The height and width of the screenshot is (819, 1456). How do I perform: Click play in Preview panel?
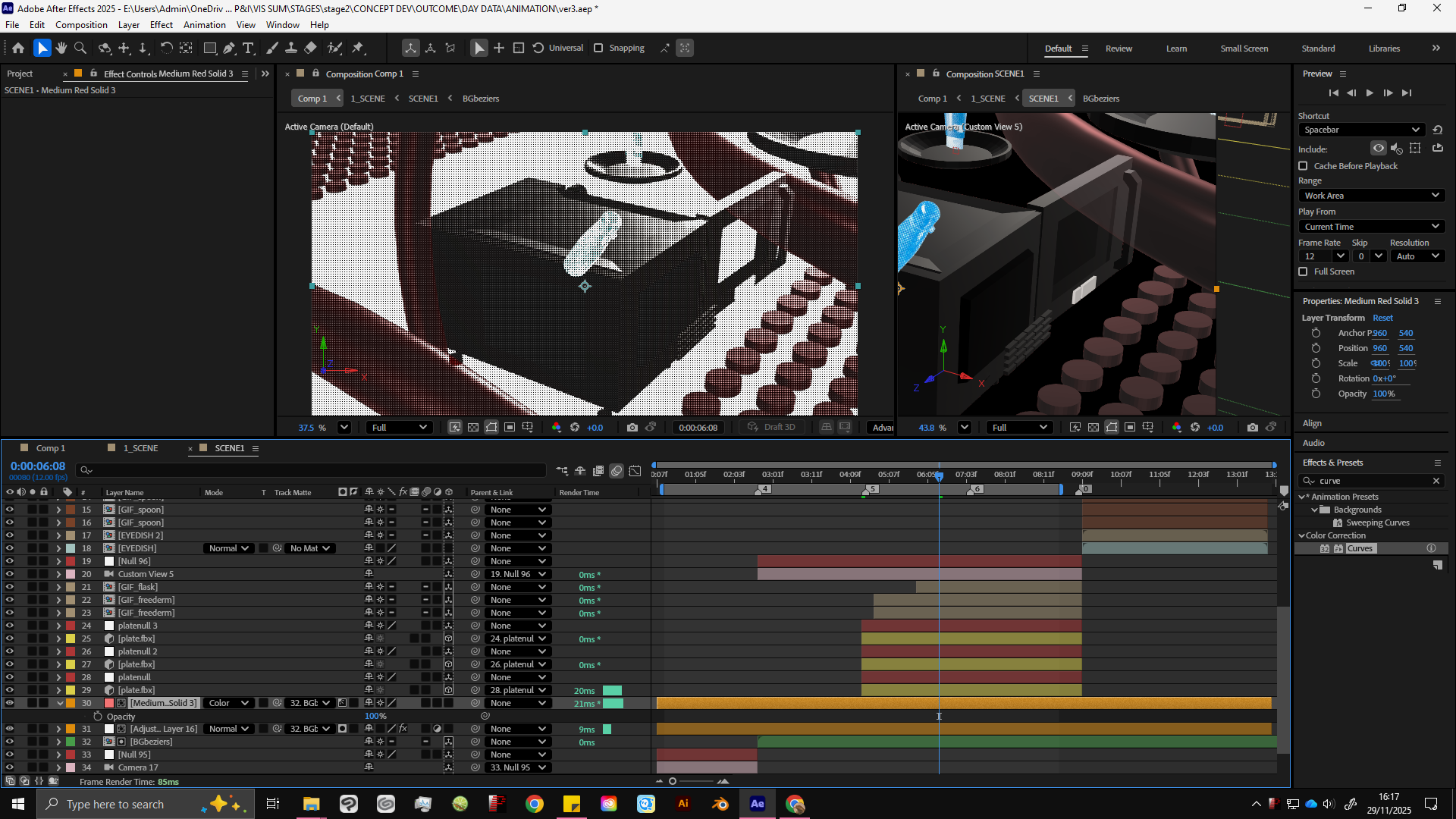(1370, 93)
